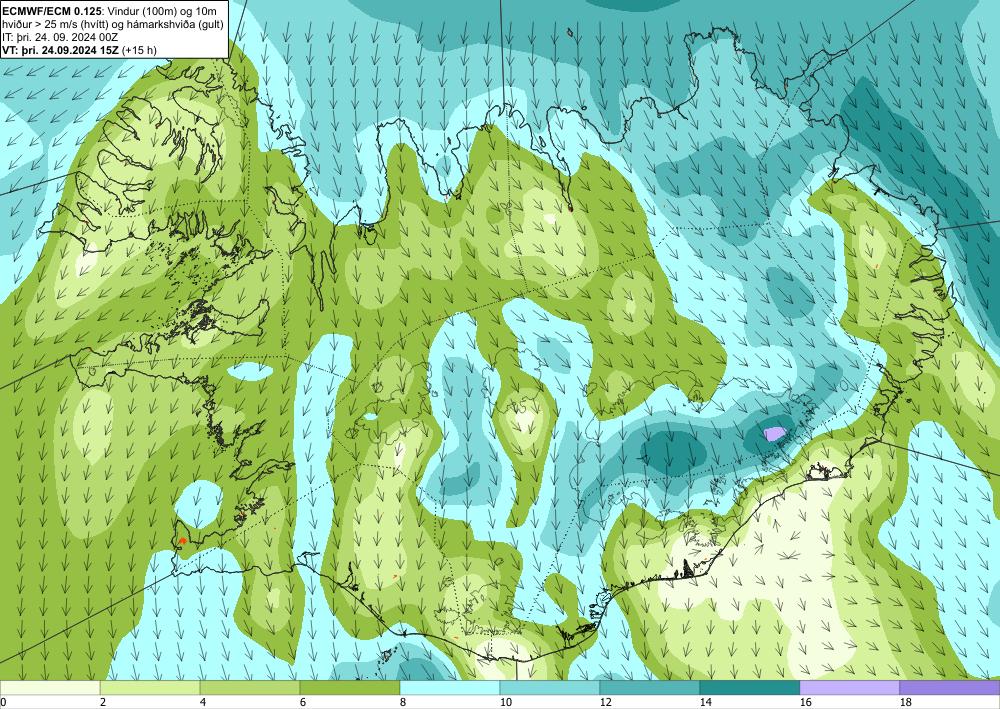This screenshot has width=1000, height=709.
Task: Click the green 4–6 m/s legend swatch
Action: (x=250, y=688)
